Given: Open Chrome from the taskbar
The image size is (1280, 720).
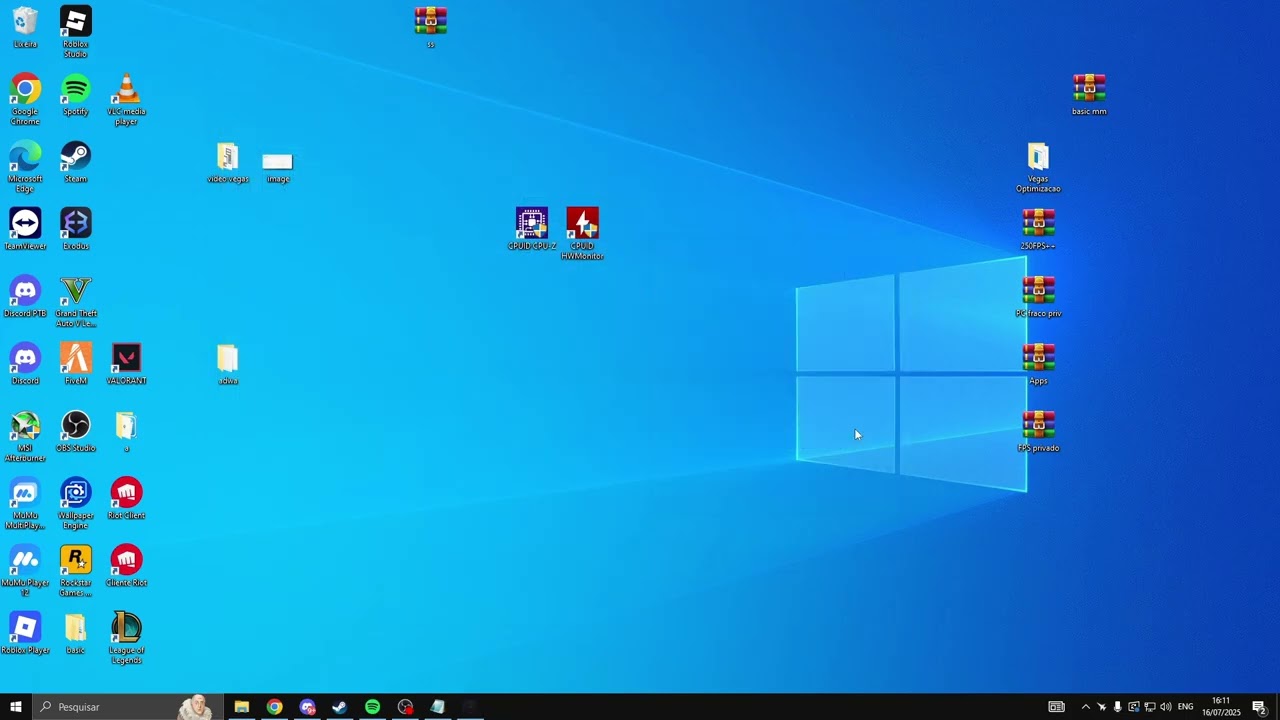Looking at the screenshot, I should [275, 707].
